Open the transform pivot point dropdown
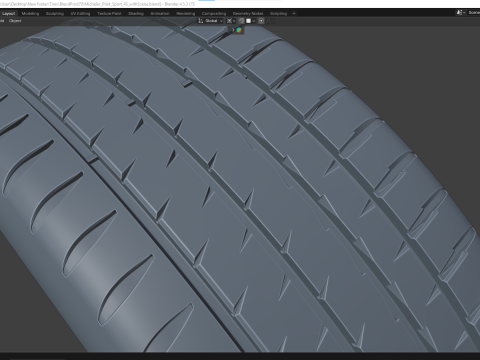Screen dimensions: 480x360 tap(231, 21)
